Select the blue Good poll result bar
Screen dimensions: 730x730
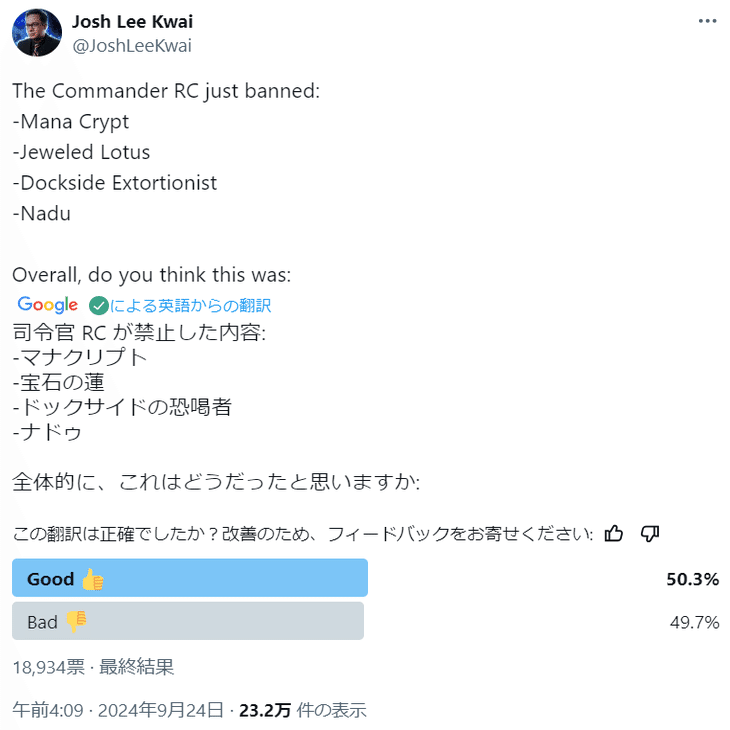tap(190, 578)
